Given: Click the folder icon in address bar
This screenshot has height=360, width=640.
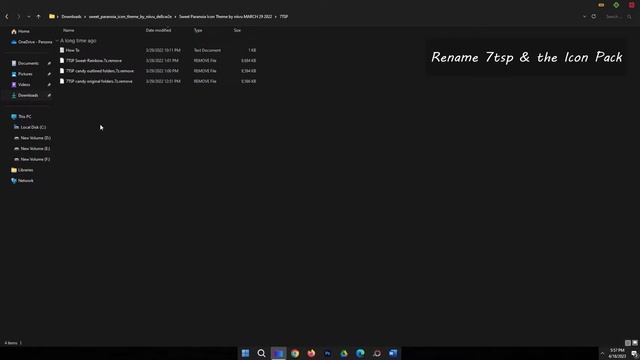Looking at the screenshot, I should pos(52,17).
